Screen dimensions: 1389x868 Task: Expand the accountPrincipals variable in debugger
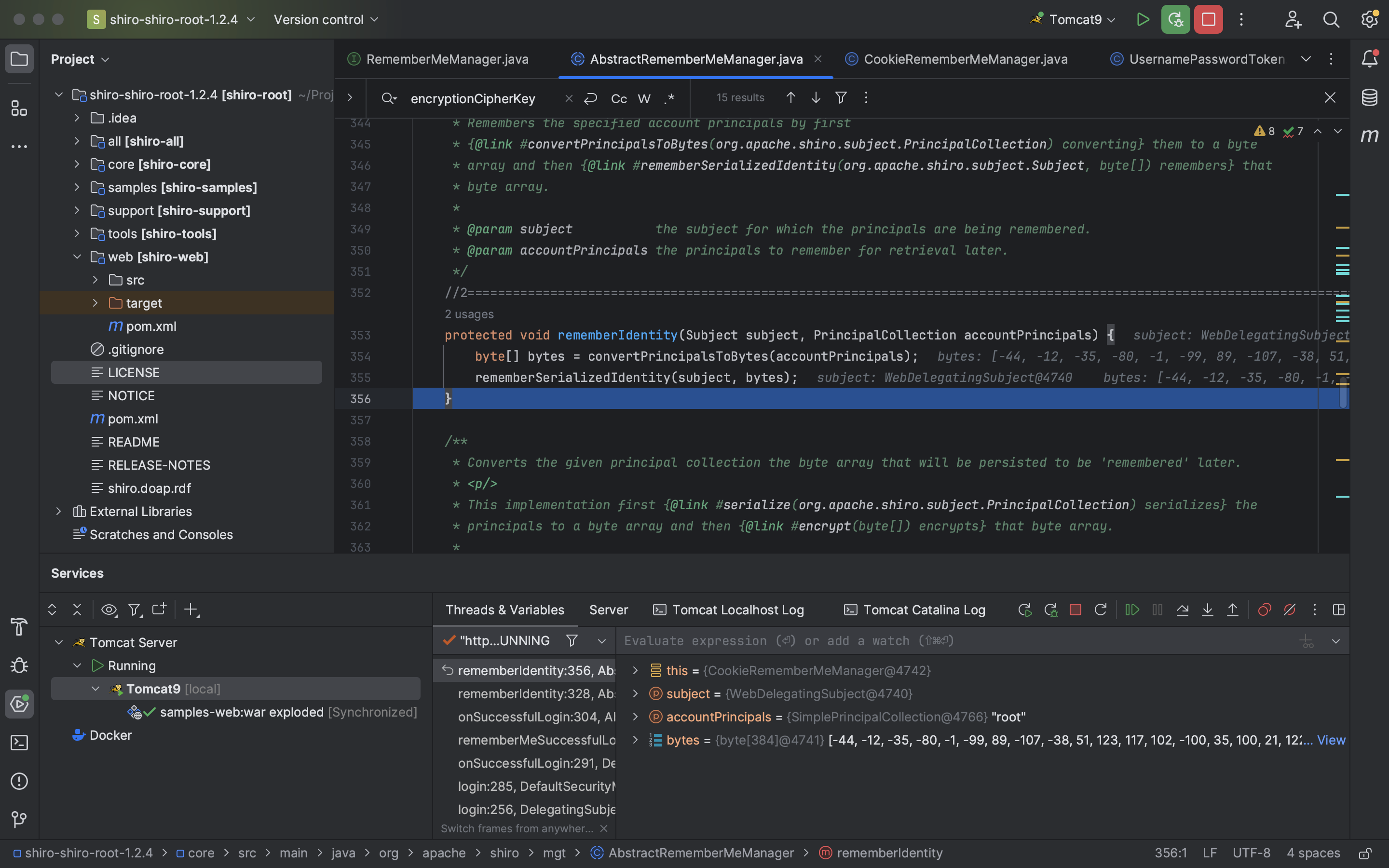(635, 717)
